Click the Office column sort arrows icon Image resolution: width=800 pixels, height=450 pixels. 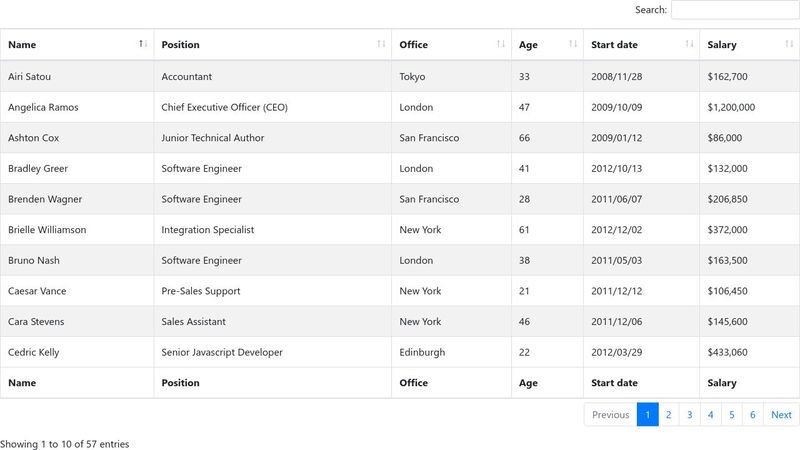pyautogui.click(x=501, y=44)
